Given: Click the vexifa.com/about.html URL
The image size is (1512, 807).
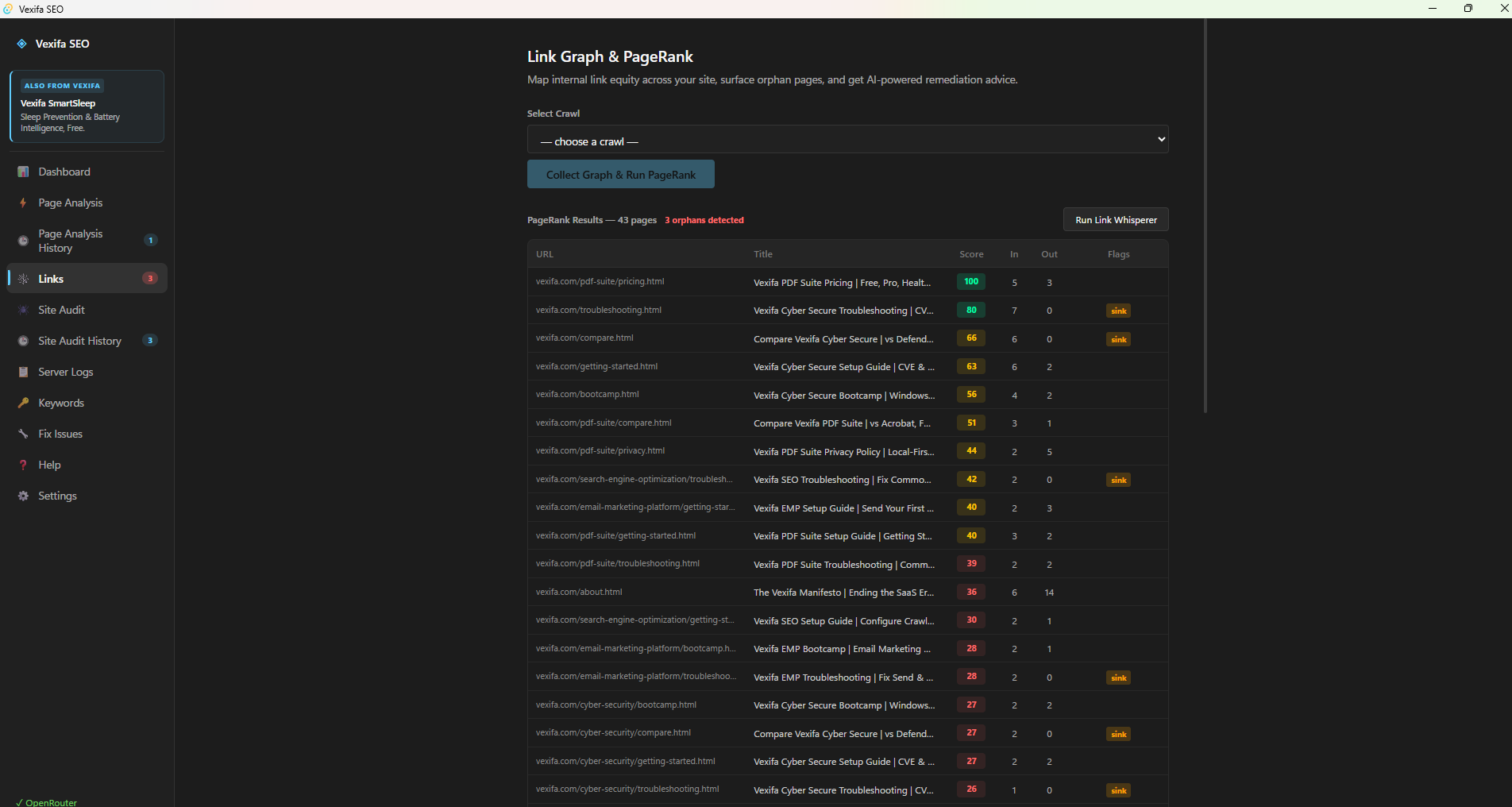Looking at the screenshot, I should click(x=579, y=592).
